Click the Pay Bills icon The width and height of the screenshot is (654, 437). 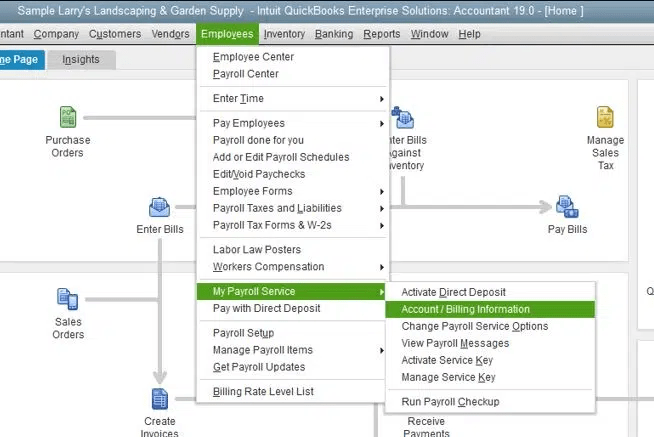click(x=567, y=207)
